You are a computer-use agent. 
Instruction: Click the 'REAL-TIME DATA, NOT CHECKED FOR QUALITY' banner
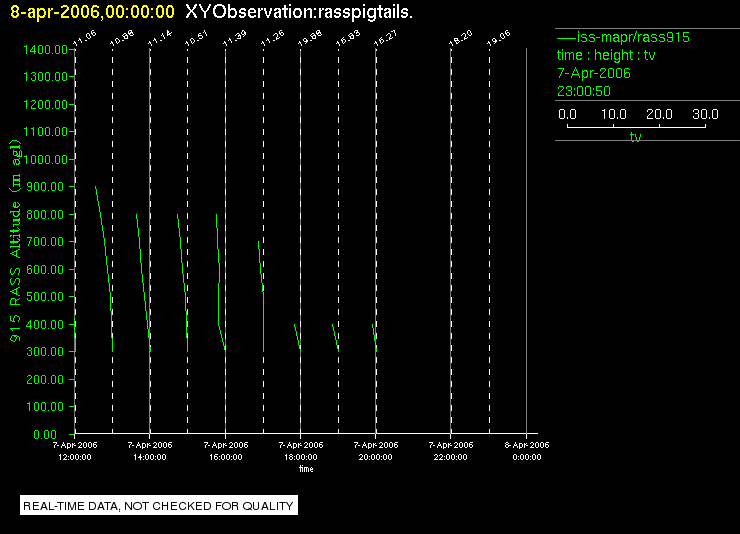(x=159, y=506)
